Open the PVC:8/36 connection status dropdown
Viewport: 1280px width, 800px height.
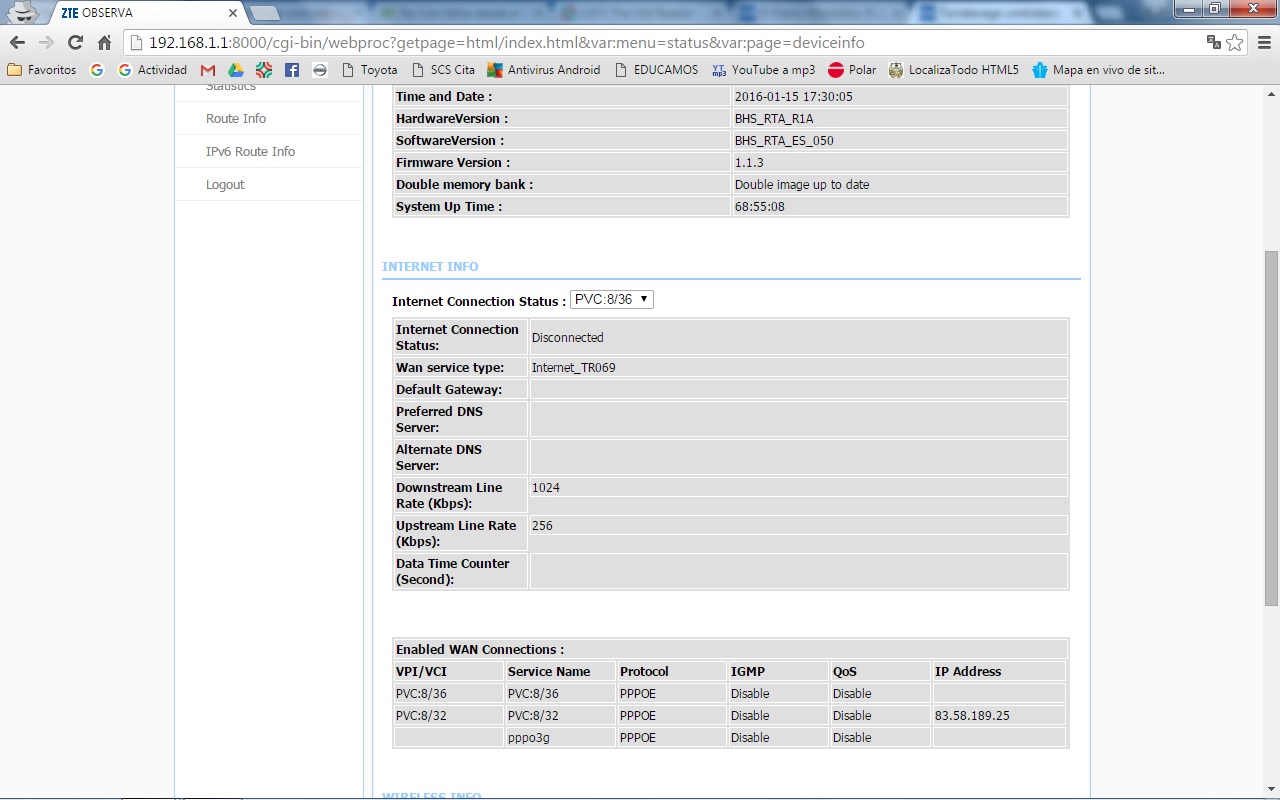click(x=612, y=300)
